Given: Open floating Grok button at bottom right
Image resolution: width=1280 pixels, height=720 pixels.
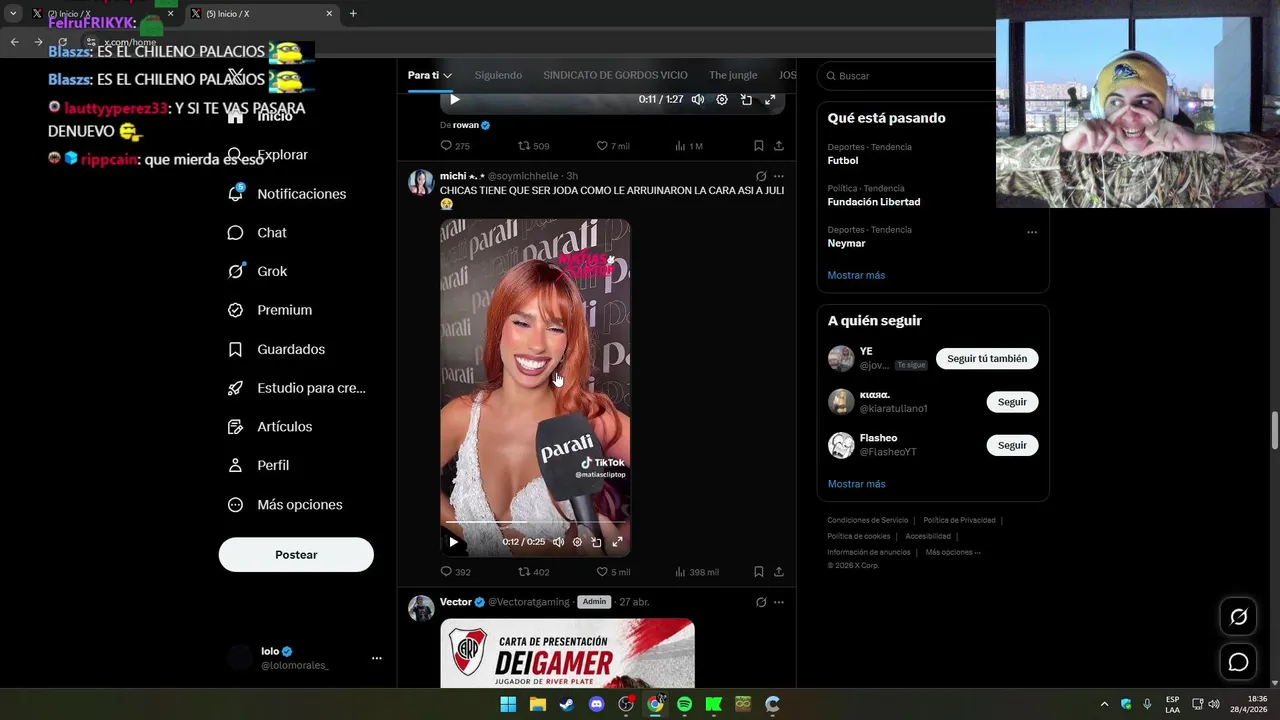Looking at the screenshot, I should pos(1238,617).
